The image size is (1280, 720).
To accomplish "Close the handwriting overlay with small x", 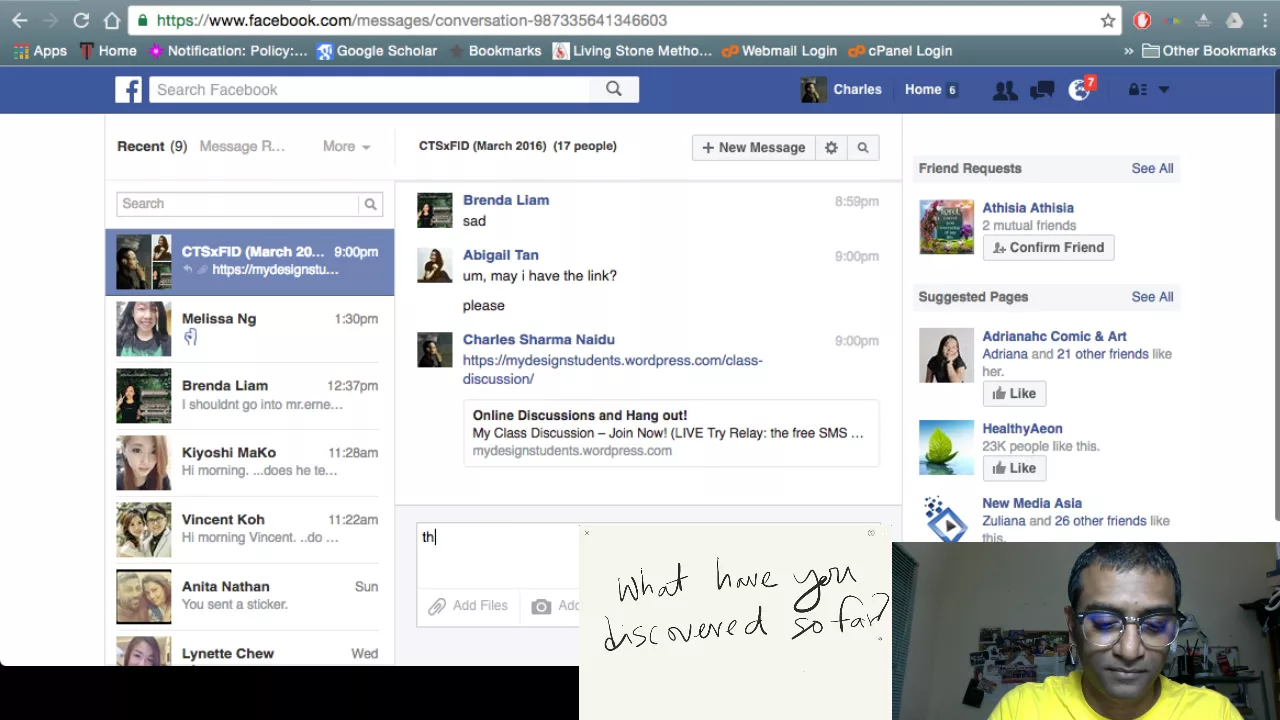I will (587, 533).
